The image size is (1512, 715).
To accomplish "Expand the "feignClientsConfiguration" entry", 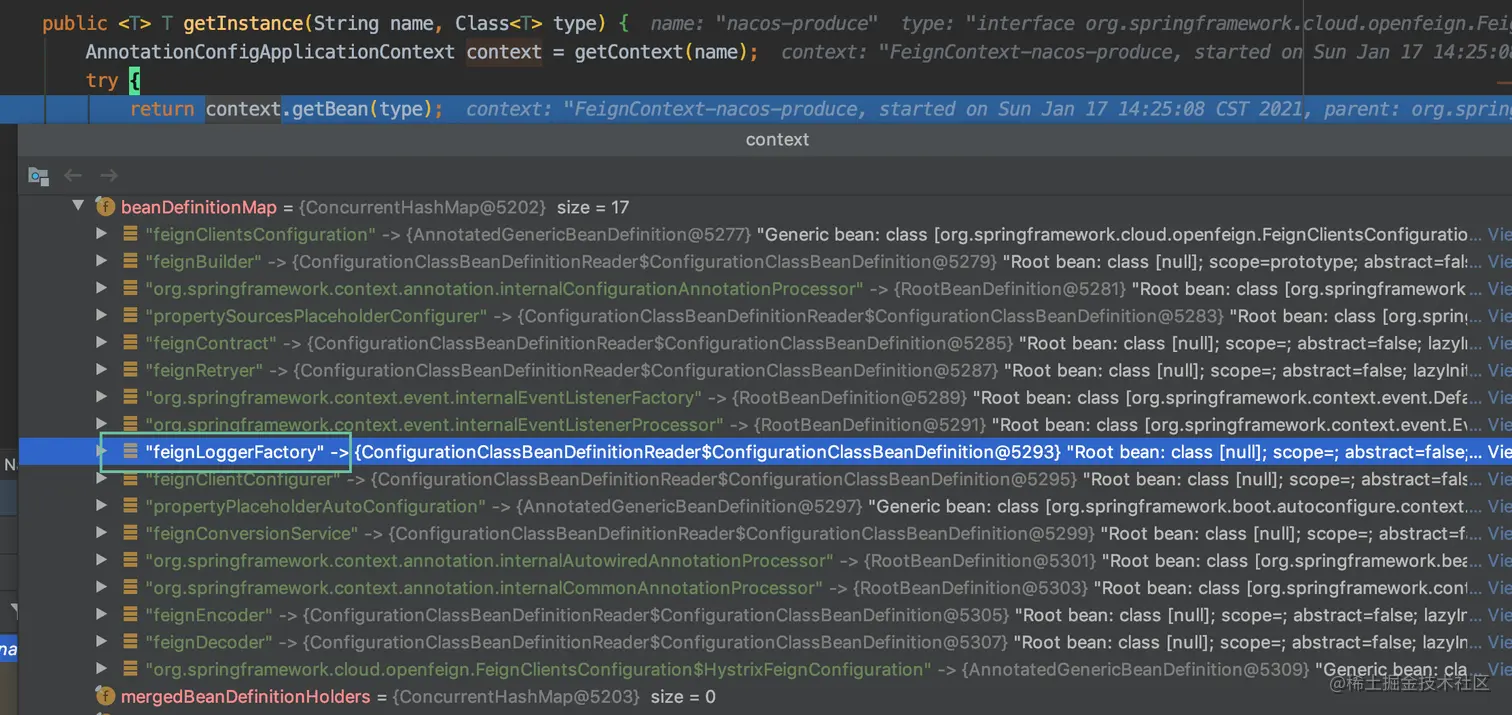I will coord(101,234).
